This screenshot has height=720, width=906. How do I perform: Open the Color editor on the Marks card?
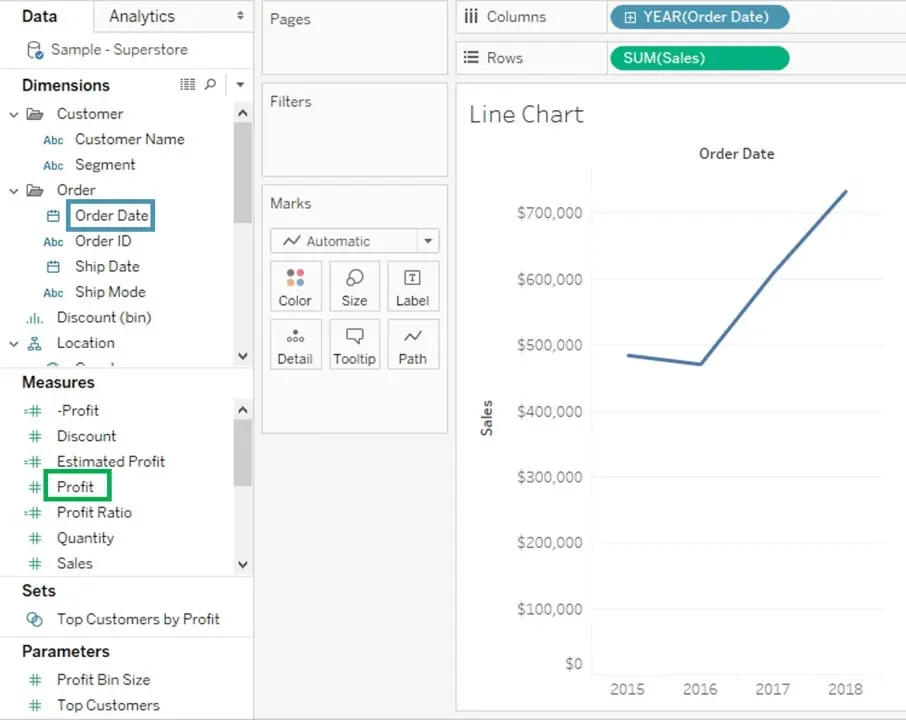[295, 286]
